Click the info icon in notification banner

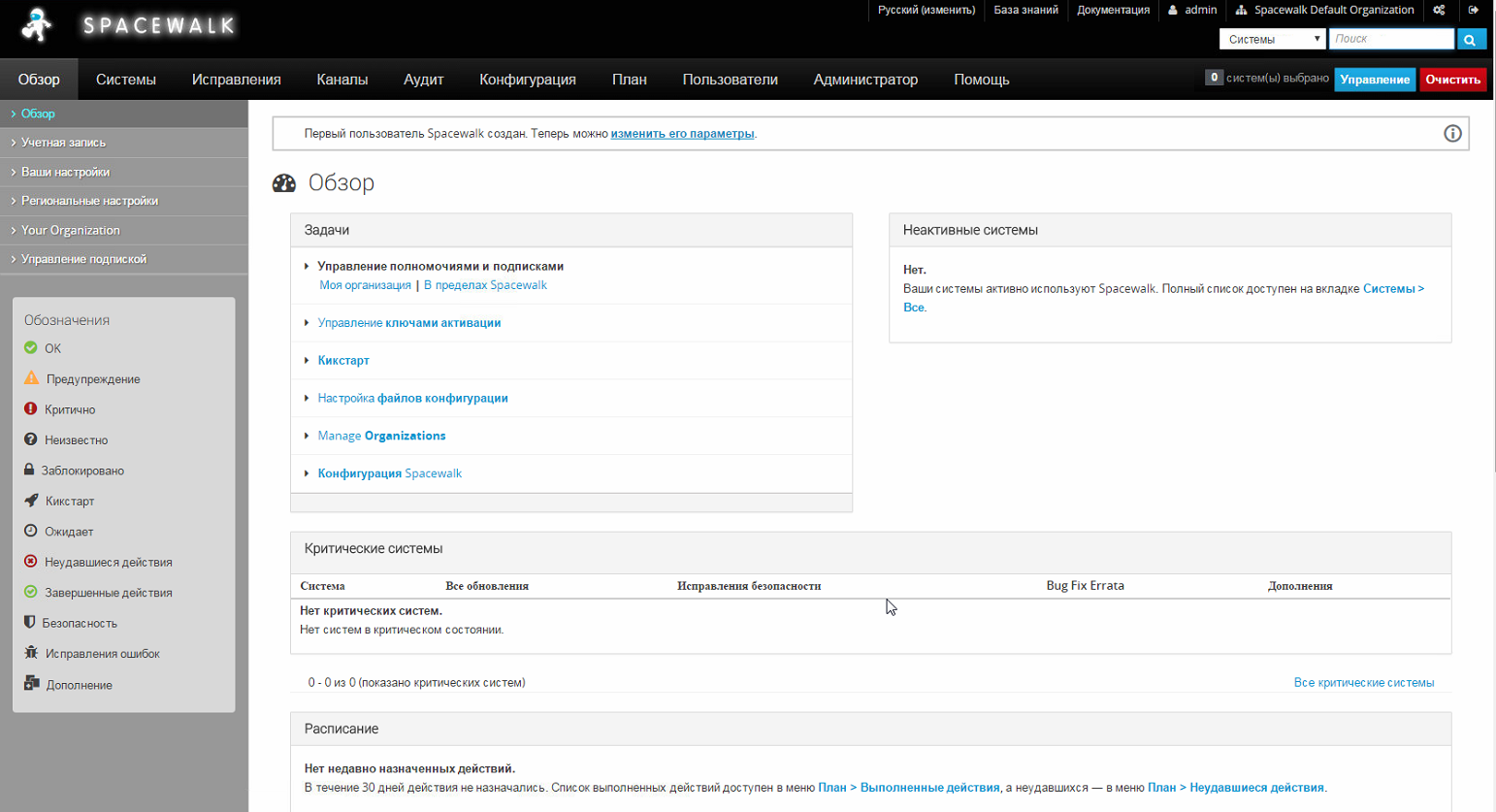click(x=1451, y=134)
